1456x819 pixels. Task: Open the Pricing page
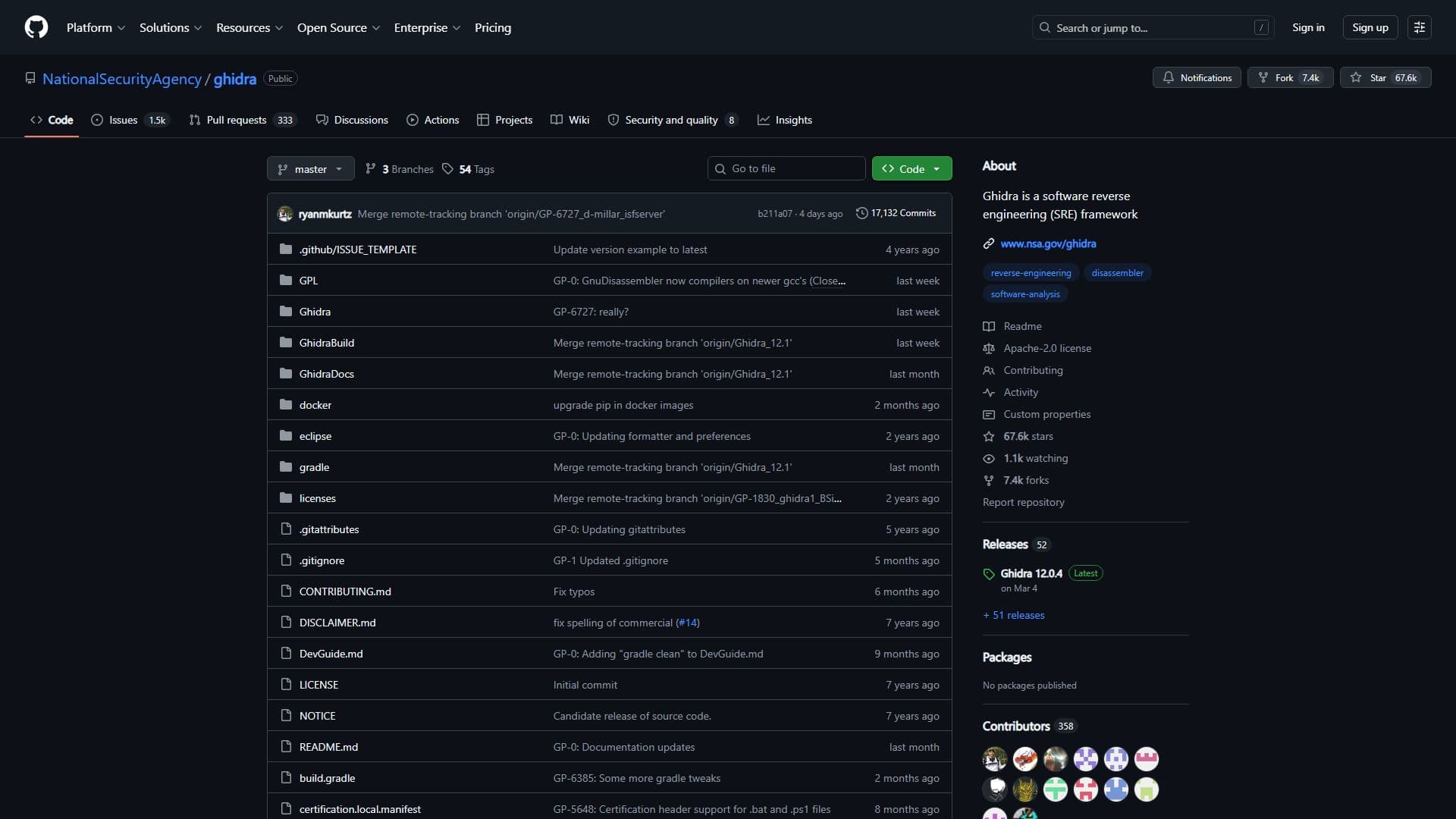493,27
